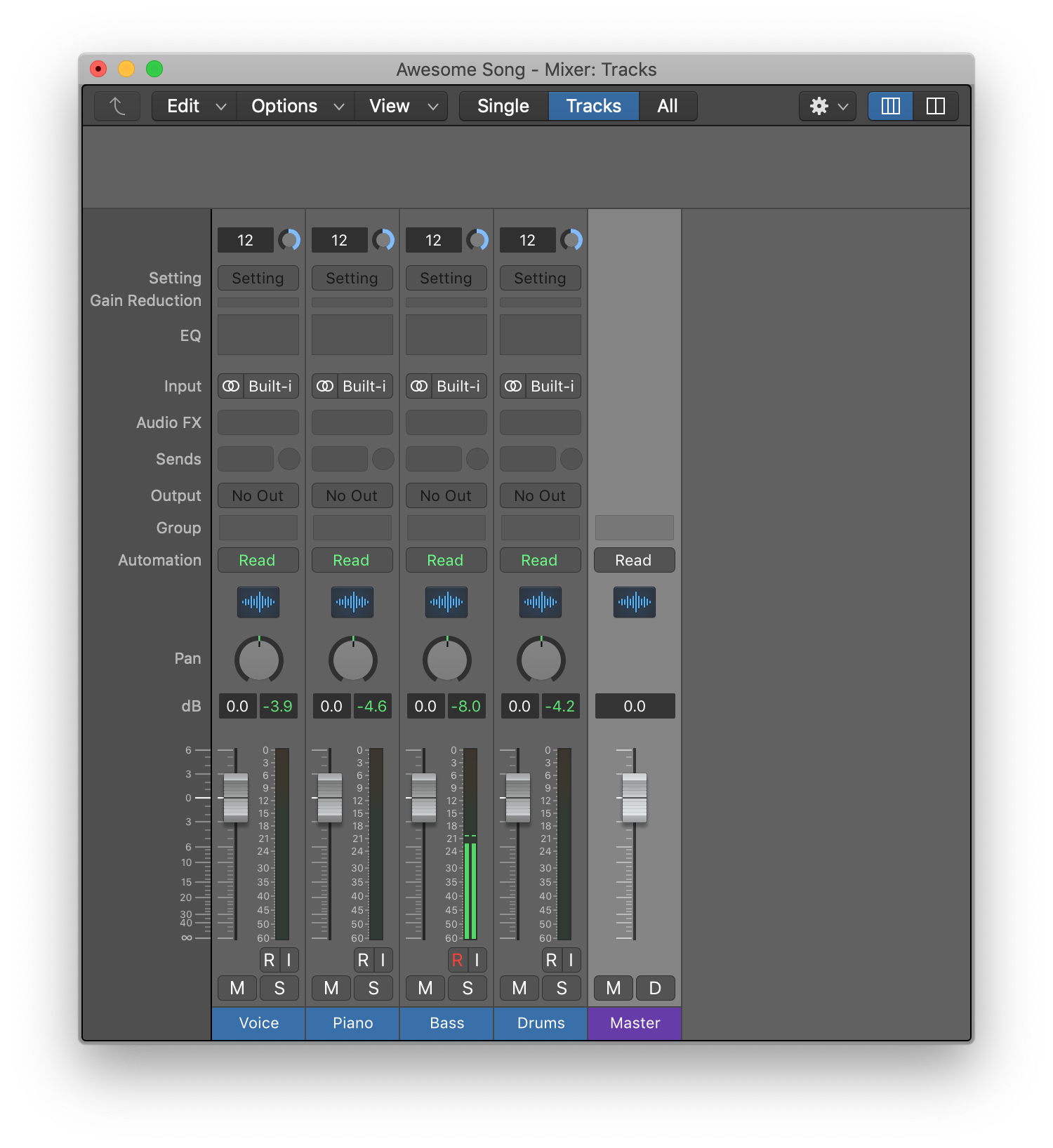Select the Drums channel strip name
Viewport: 1053px width, 1148px height.
[x=541, y=1023]
